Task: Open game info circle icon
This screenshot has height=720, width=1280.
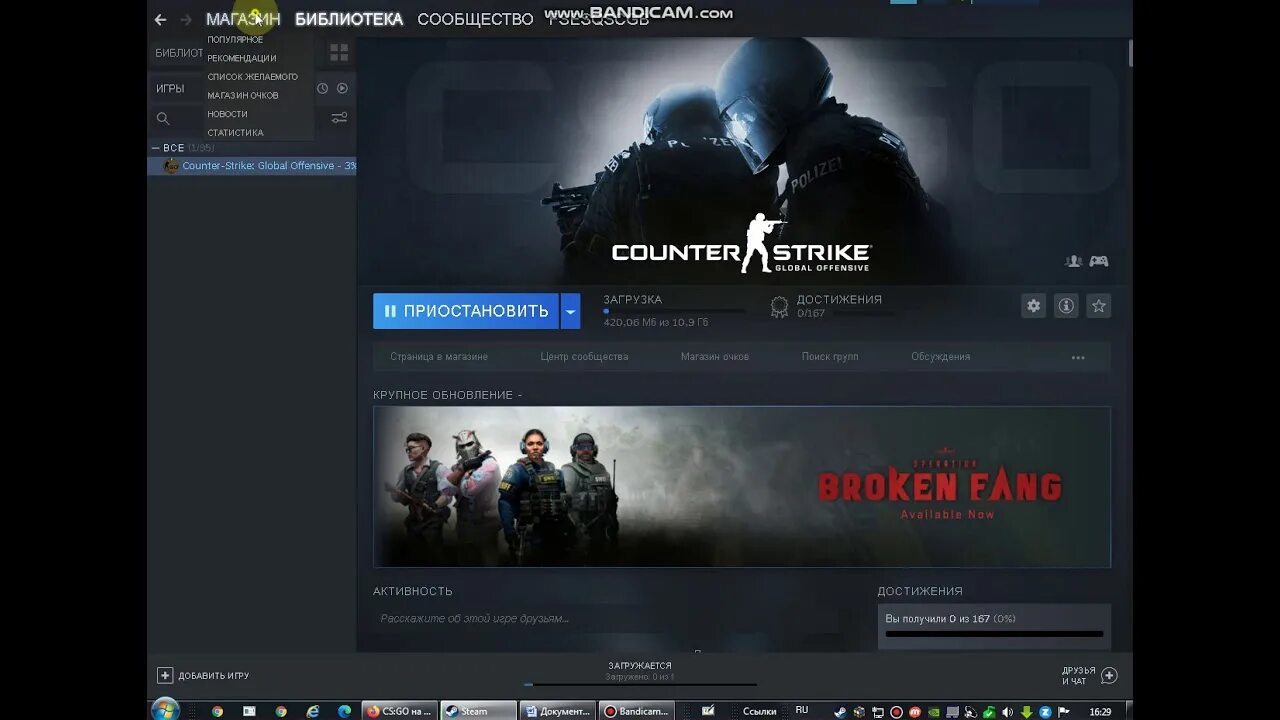Action: [1066, 306]
